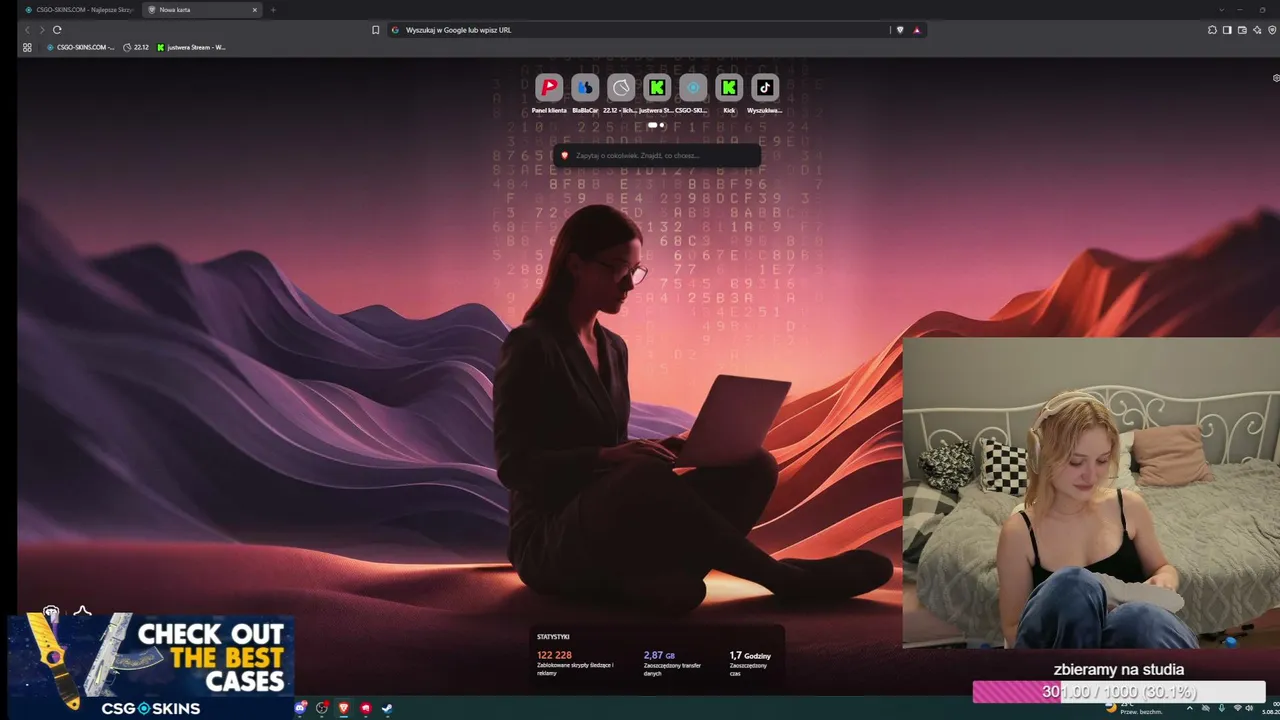The height and width of the screenshot is (720, 1280).
Task: Click the browser forward arrow
Action: (x=42, y=30)
